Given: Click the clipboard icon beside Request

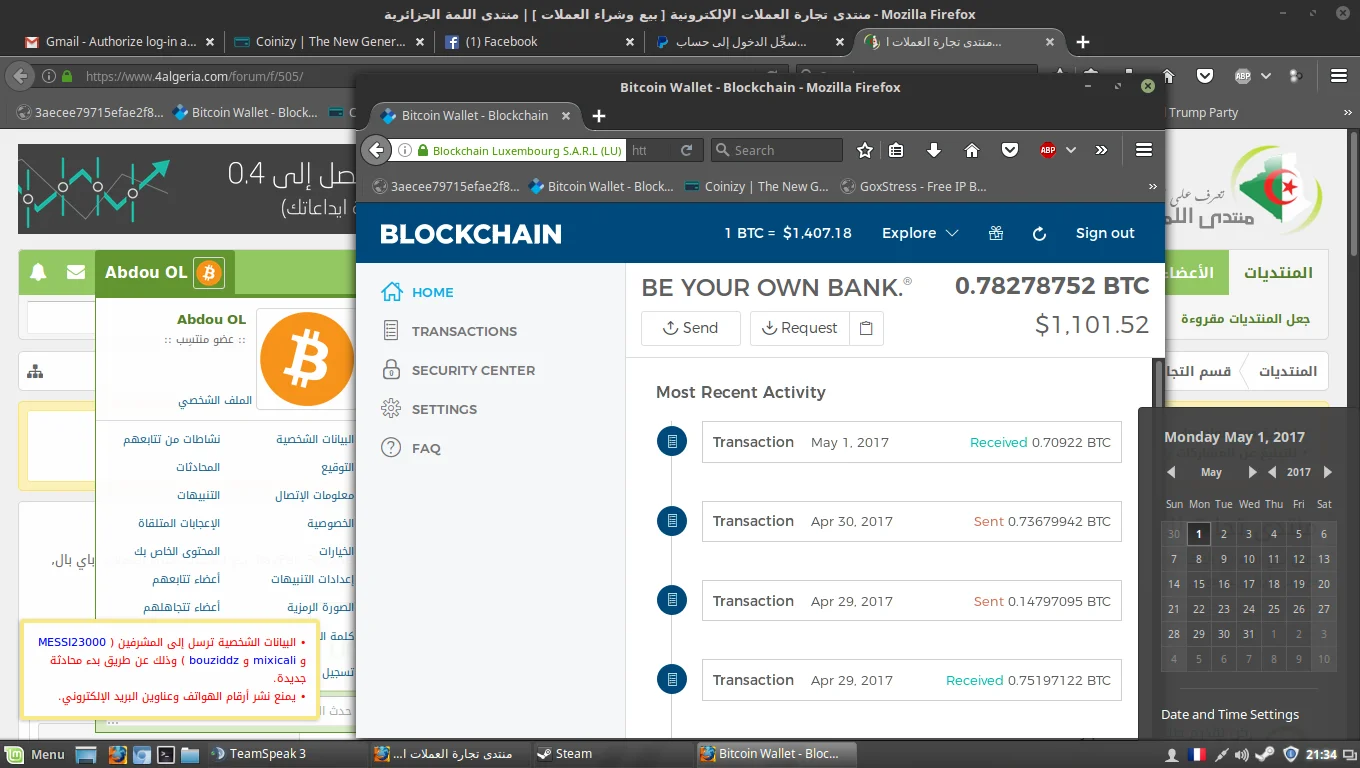Looking at the screenshot, I should 866,328.
